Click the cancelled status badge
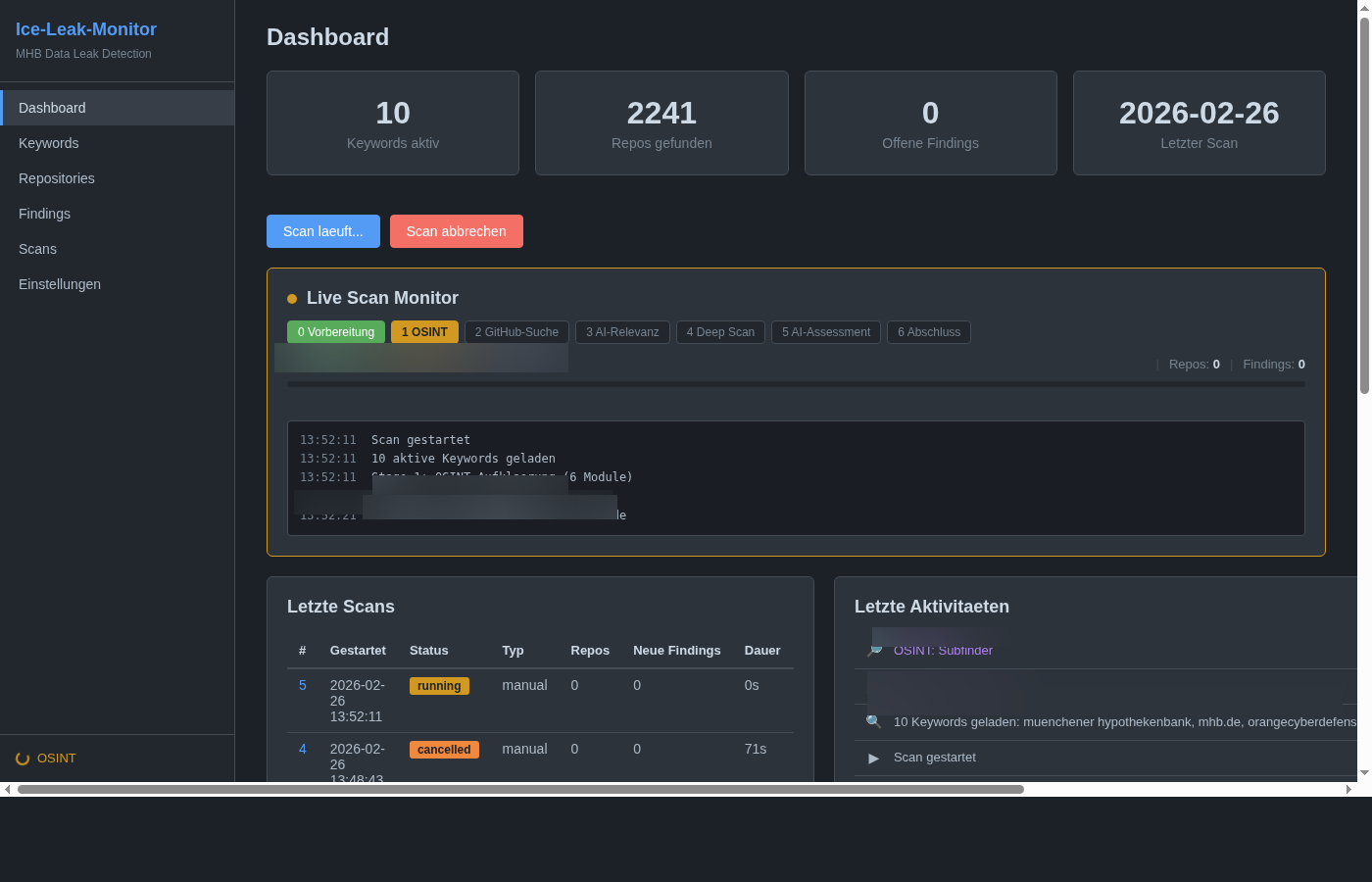The image size is (1372, 882). coord(444,750)
